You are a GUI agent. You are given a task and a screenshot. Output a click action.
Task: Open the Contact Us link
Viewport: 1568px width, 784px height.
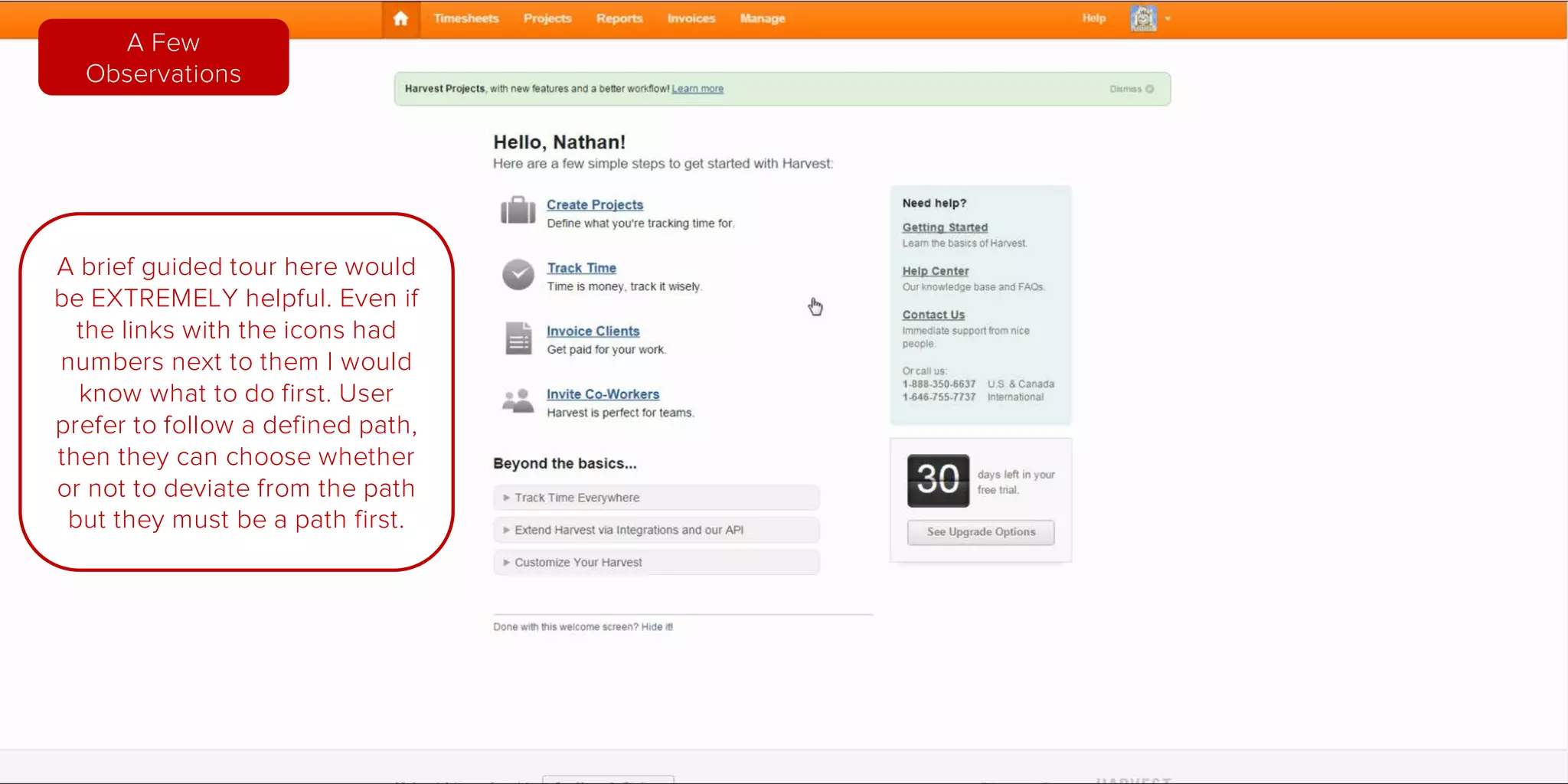tap(933, 315)
